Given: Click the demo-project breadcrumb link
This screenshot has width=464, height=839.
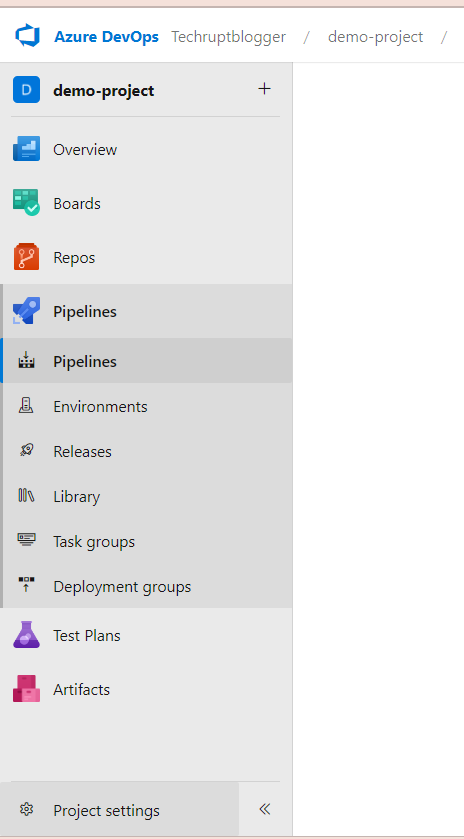Looking at the screenshot, I should point(375,37).
